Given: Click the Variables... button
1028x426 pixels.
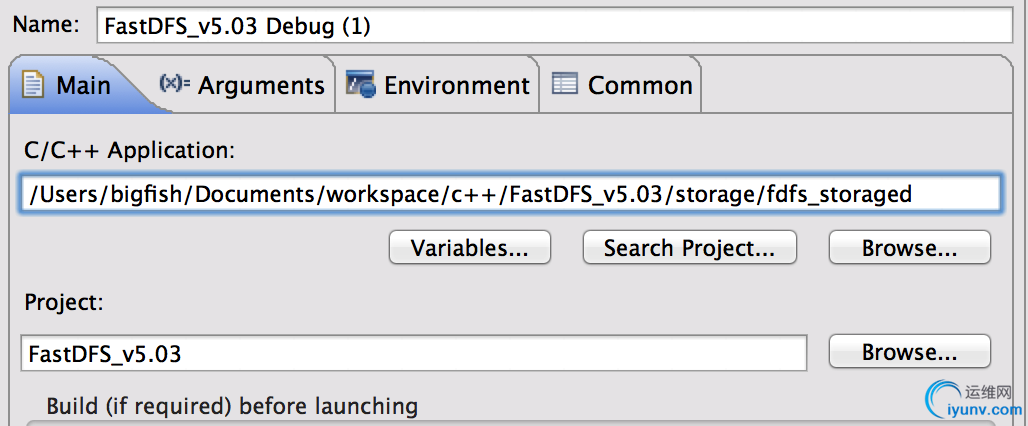Looking at the screenshot, I should (469, 248).
